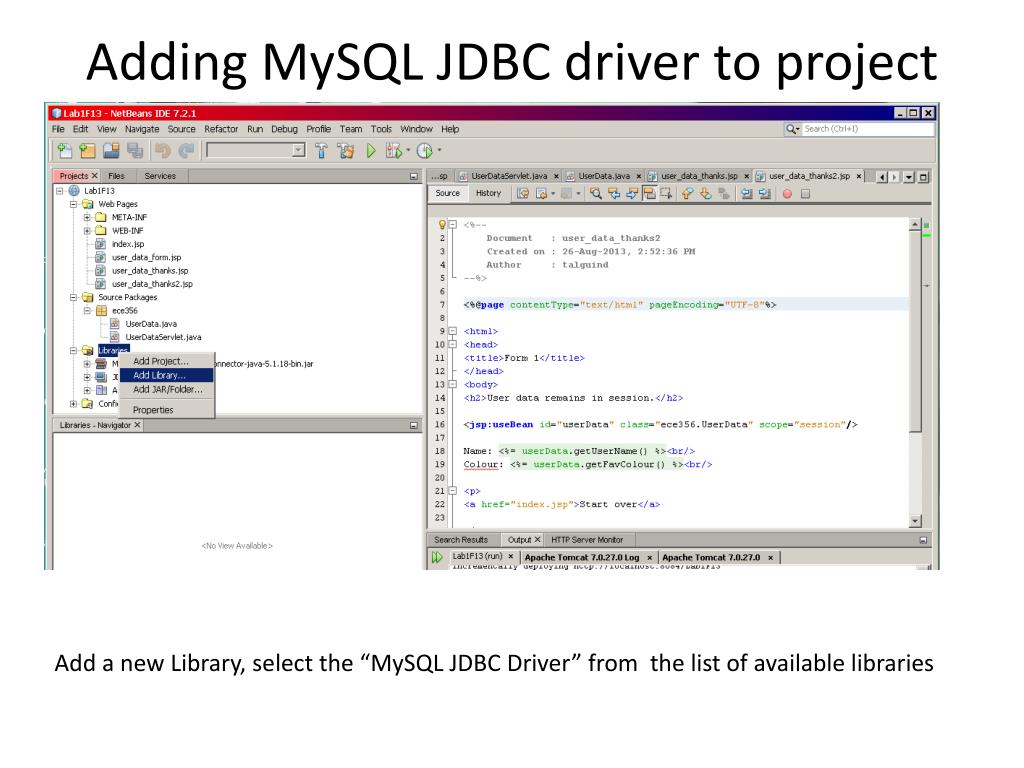Click the Stop Macro Recording icon

point(805,194)
